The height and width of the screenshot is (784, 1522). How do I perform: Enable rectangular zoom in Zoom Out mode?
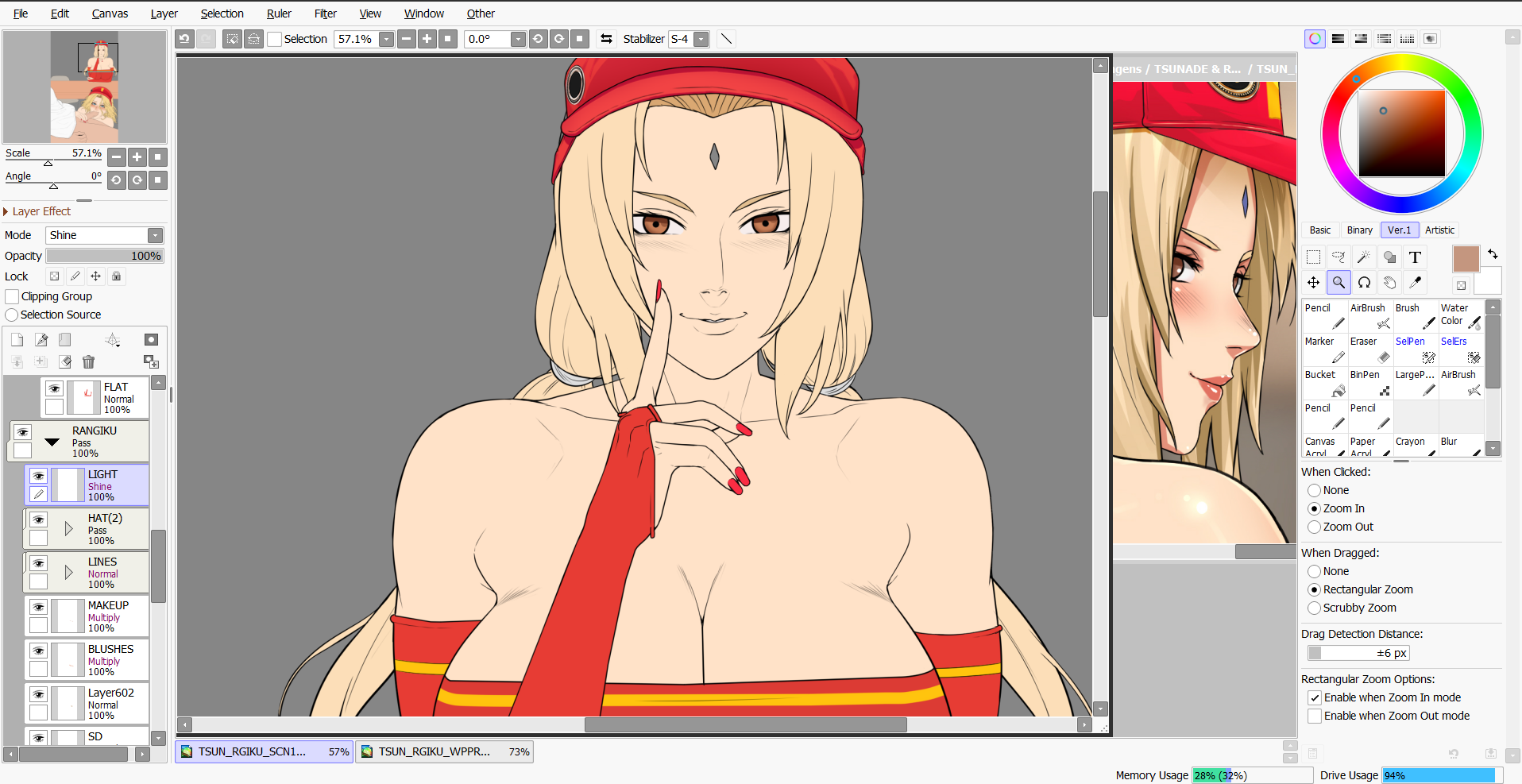[x=1315, y=716]
